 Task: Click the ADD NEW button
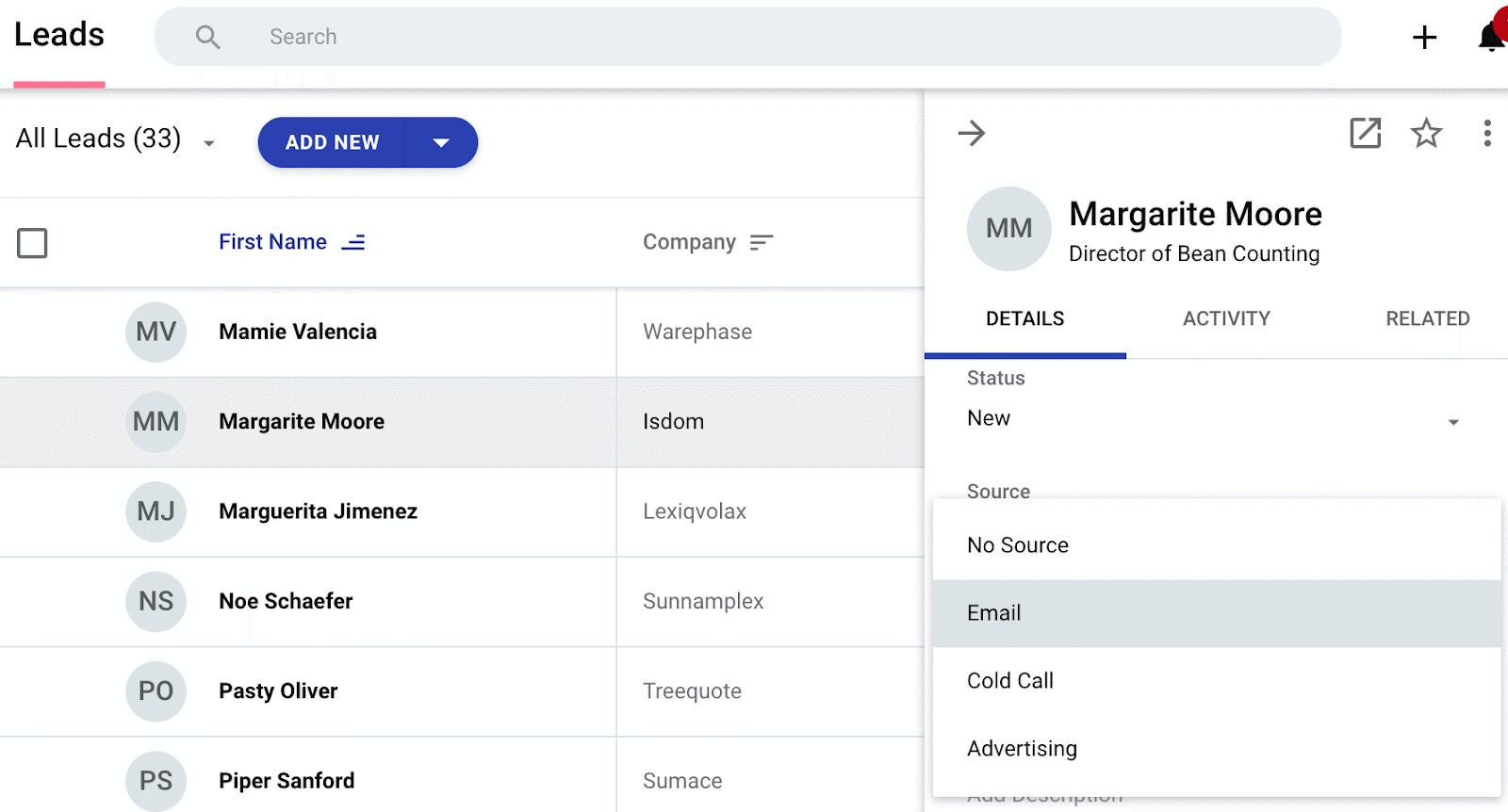point(332,142)
